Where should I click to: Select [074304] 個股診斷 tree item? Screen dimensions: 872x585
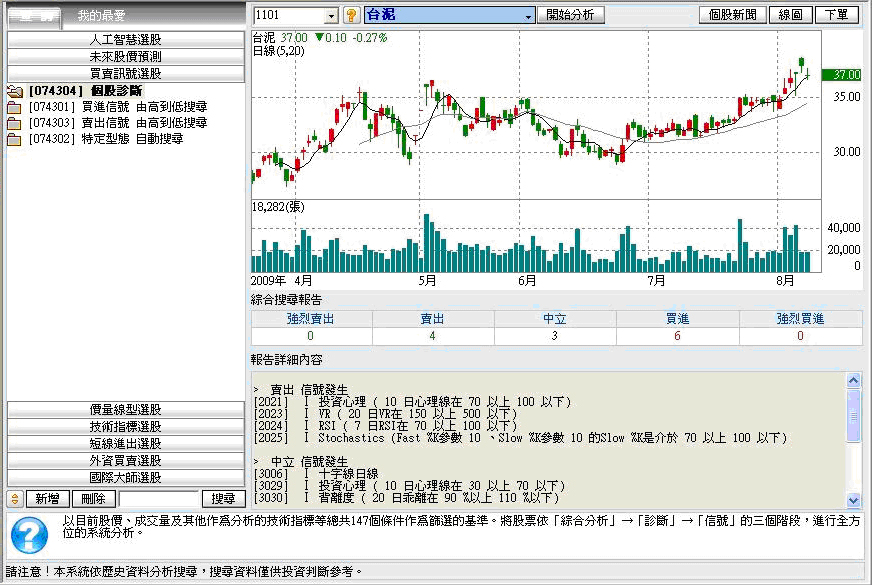point(86,91)
